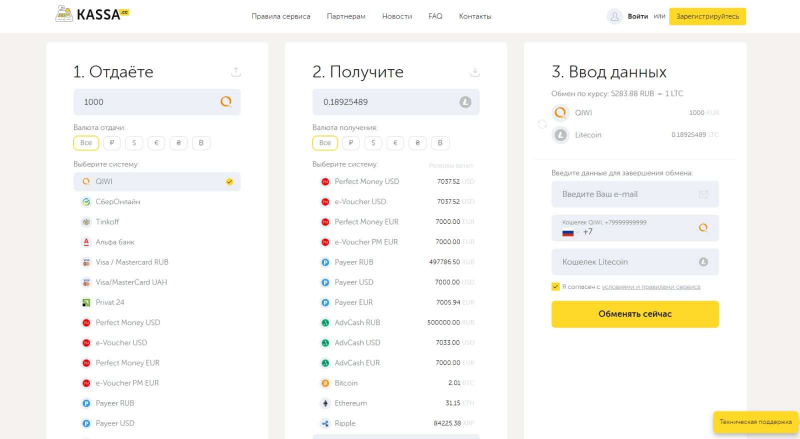Screen dimensions: 800x439
Task: Click the Litecoin icon in the receive amount field
Action: tap(465, 102)
